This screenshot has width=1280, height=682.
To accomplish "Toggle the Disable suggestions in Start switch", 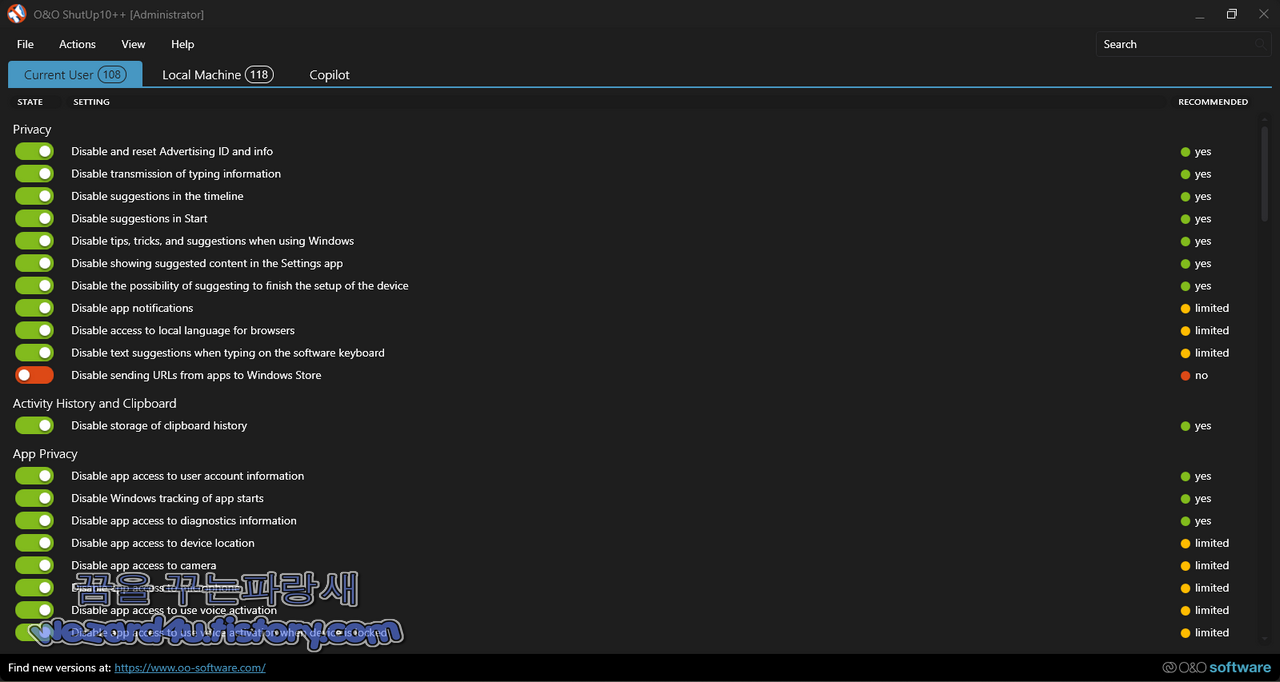I will tap(34, 218).
